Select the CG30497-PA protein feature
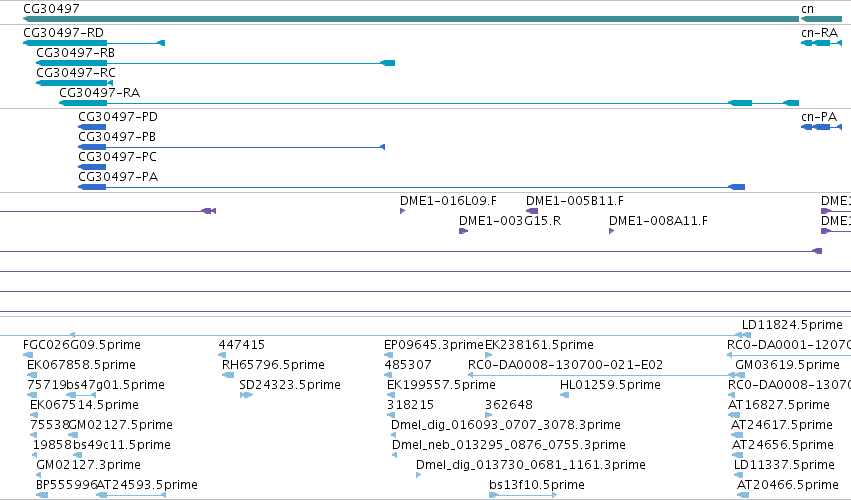This screenshot has width=851, height=500. tap(411, 187)
